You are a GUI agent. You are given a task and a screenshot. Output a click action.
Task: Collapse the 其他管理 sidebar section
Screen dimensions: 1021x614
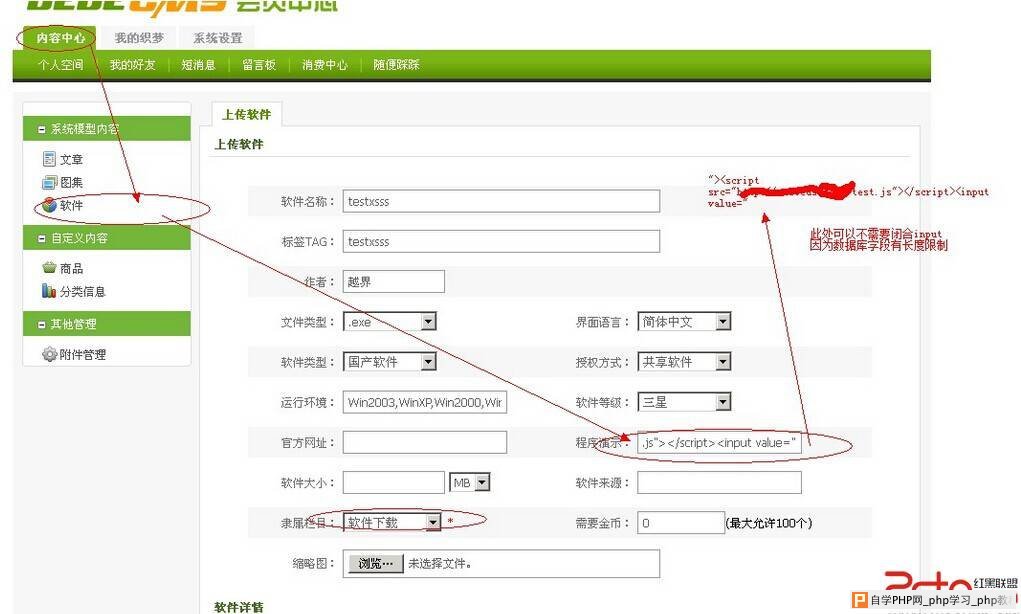[x=42, y=324]
